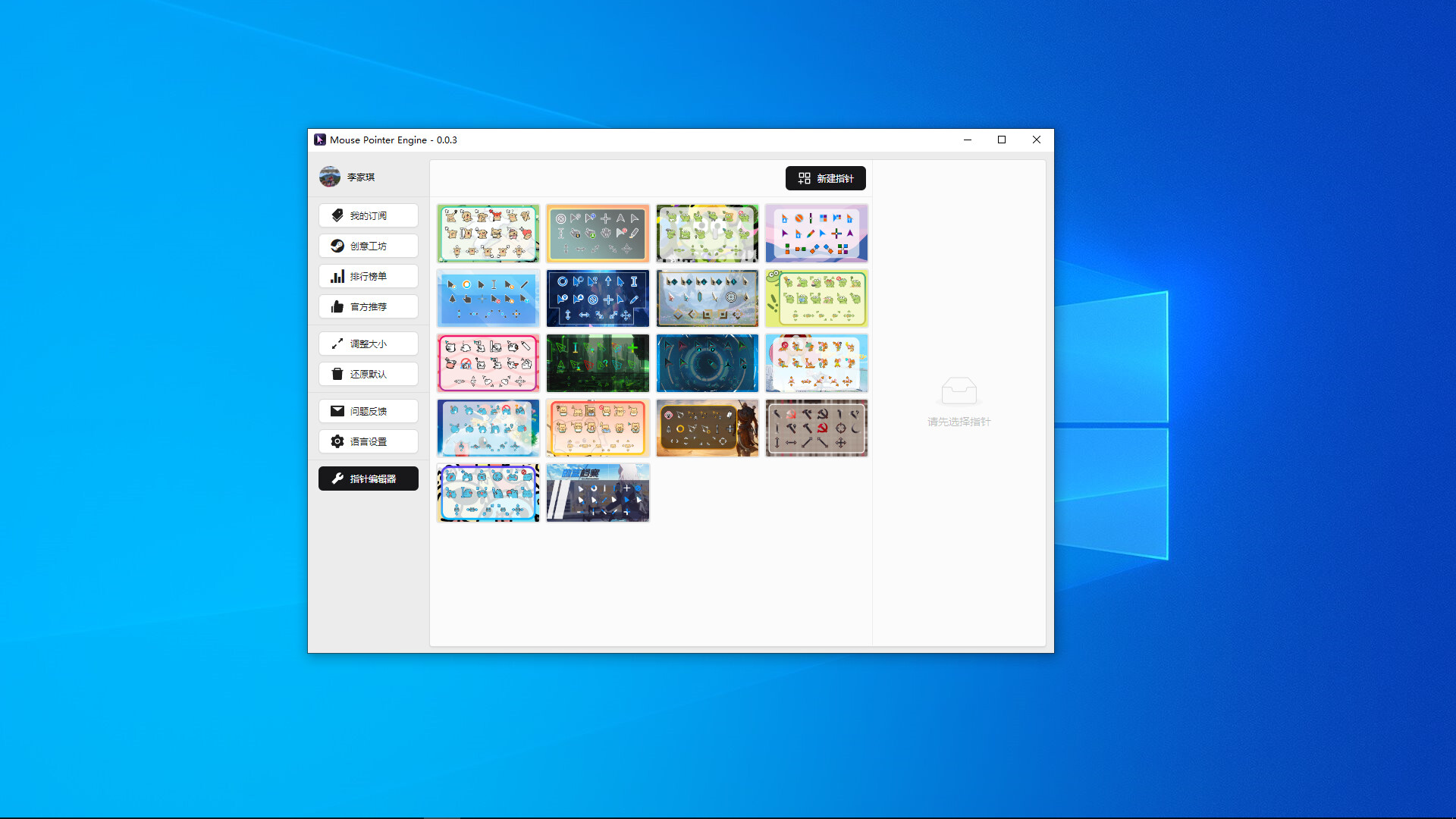The image size is (1456, 819).
Task: Click 调整大小 resize pointer option
Action: 368,344
